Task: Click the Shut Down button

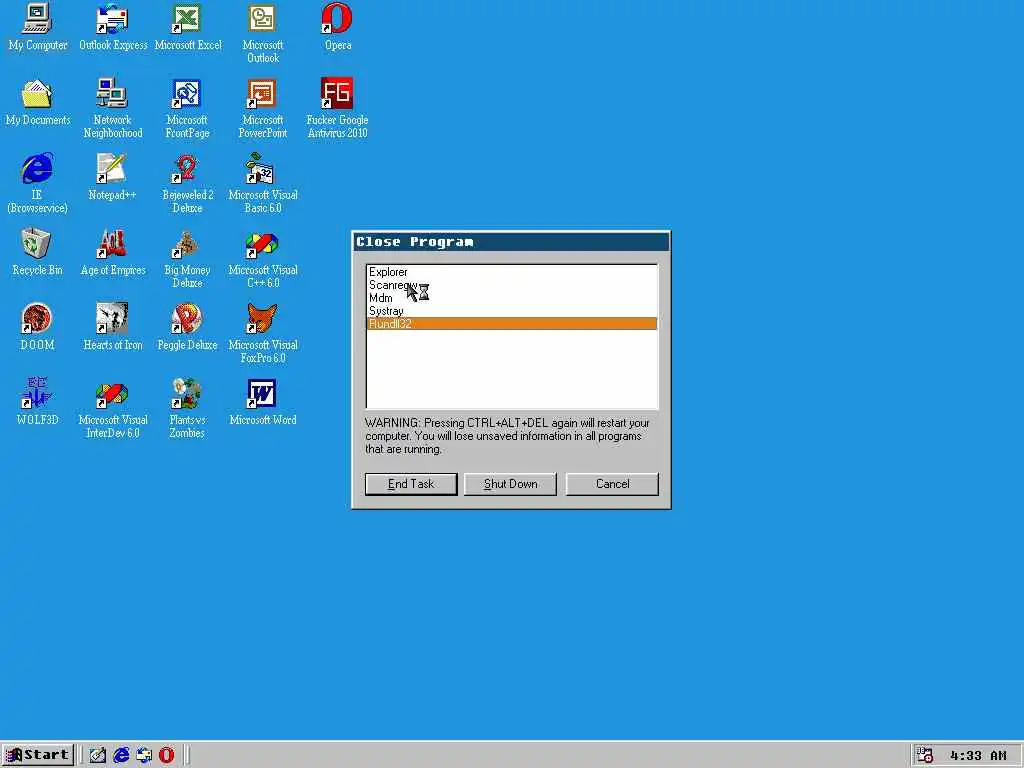Action: click(x=511, y=484)
